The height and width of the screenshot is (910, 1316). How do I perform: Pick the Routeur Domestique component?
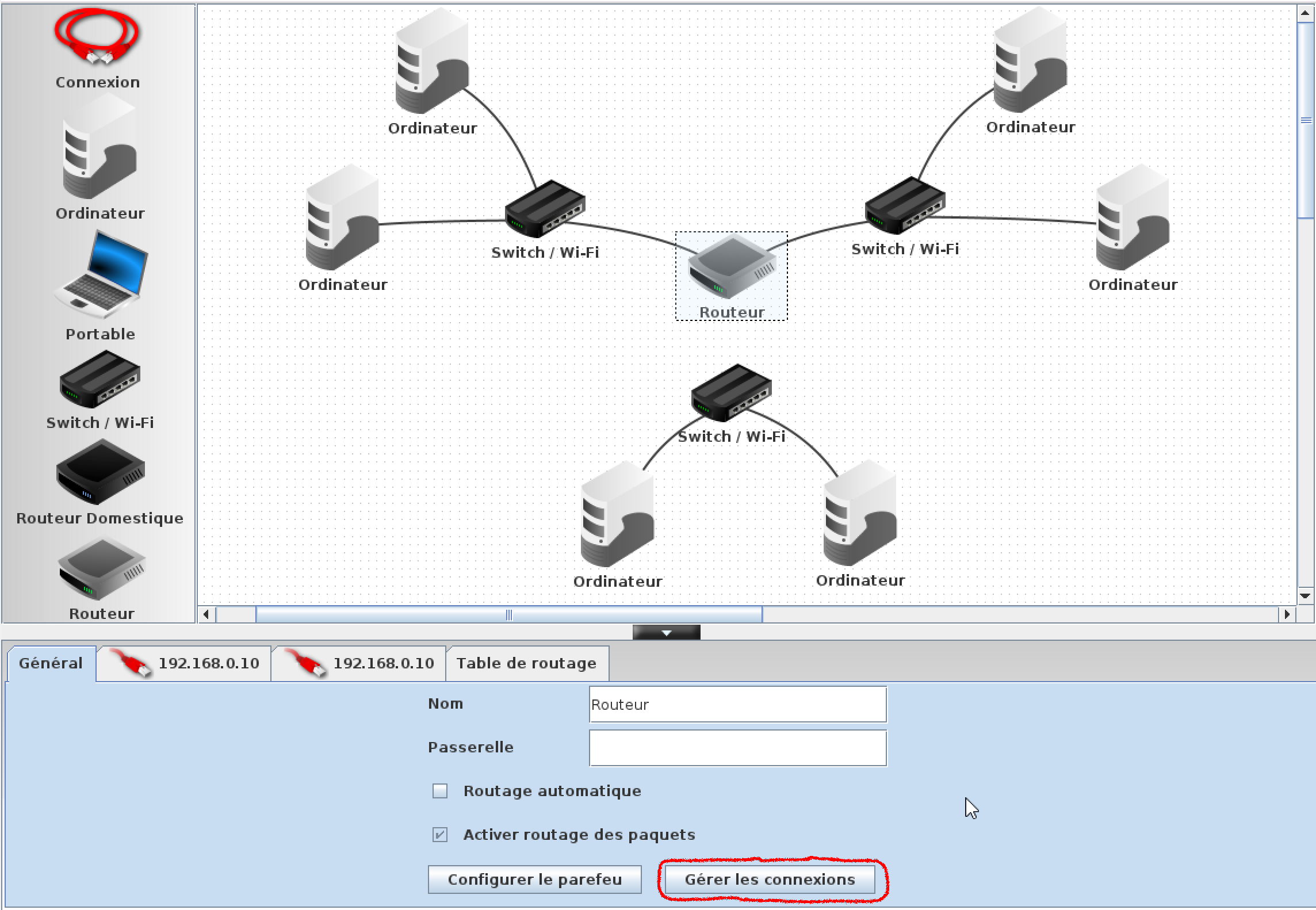point(100,473)
